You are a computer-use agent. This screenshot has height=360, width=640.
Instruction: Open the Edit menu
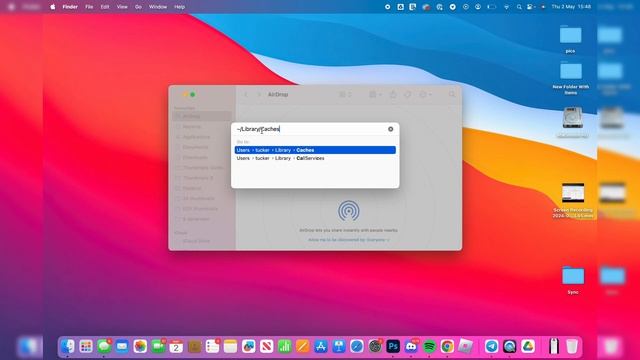point(105,7)
